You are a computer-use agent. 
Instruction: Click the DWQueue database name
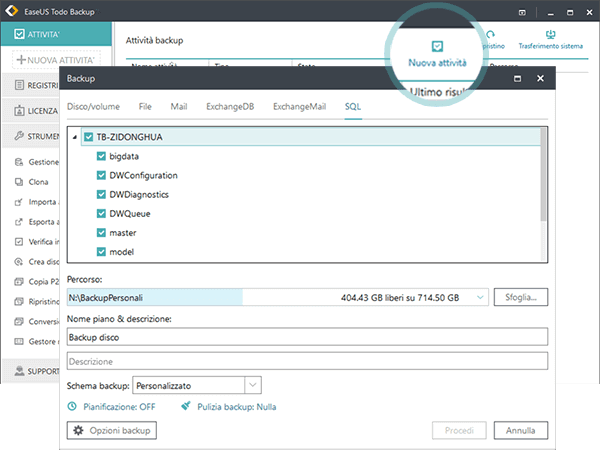click(130, 214)
